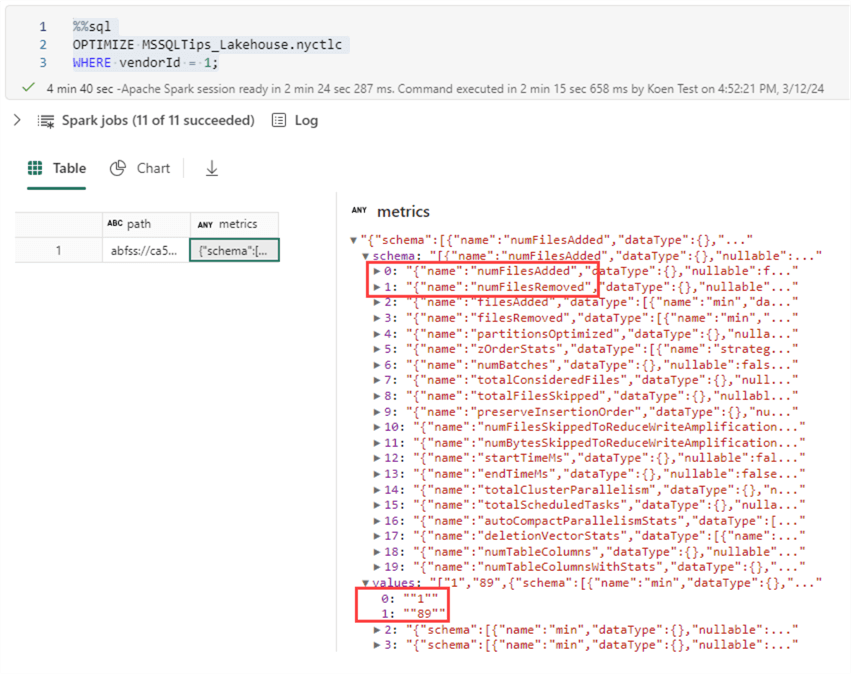The width and height of the screenshot is (851, 674).
Task: Expand schema item 18 numTableColumns
Action: point(377,552)
